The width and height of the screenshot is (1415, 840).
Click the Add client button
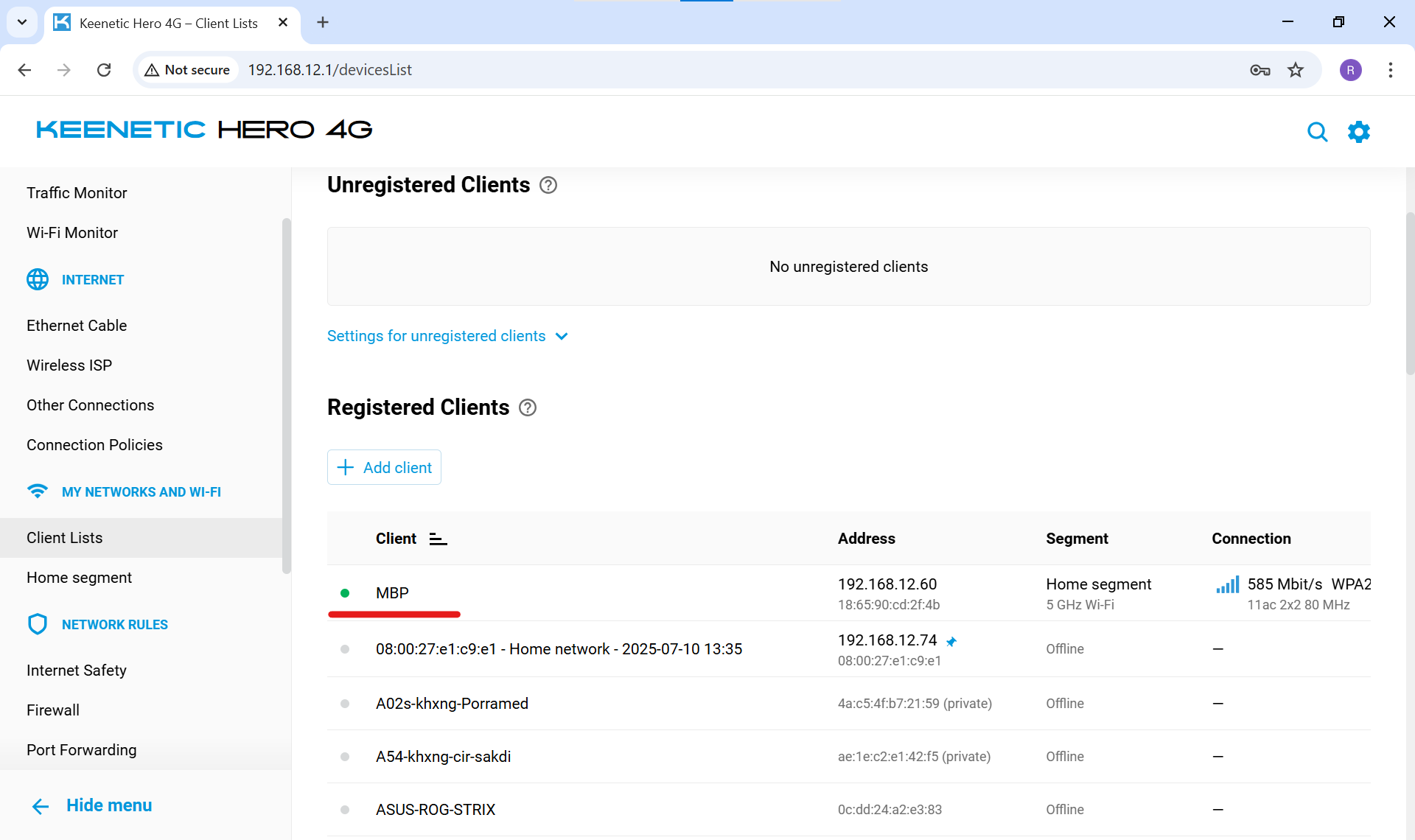(x=384, y=467)
